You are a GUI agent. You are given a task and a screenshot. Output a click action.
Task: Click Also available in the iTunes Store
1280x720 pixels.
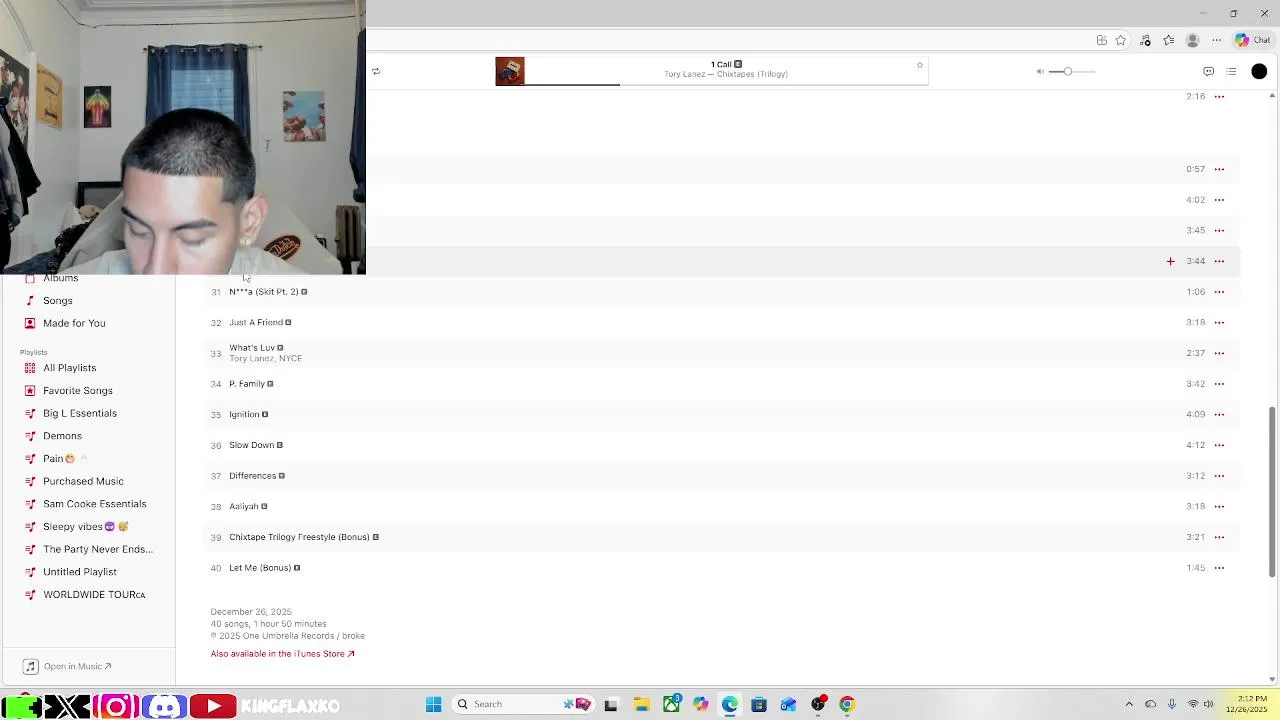click(x=282, y=654)
